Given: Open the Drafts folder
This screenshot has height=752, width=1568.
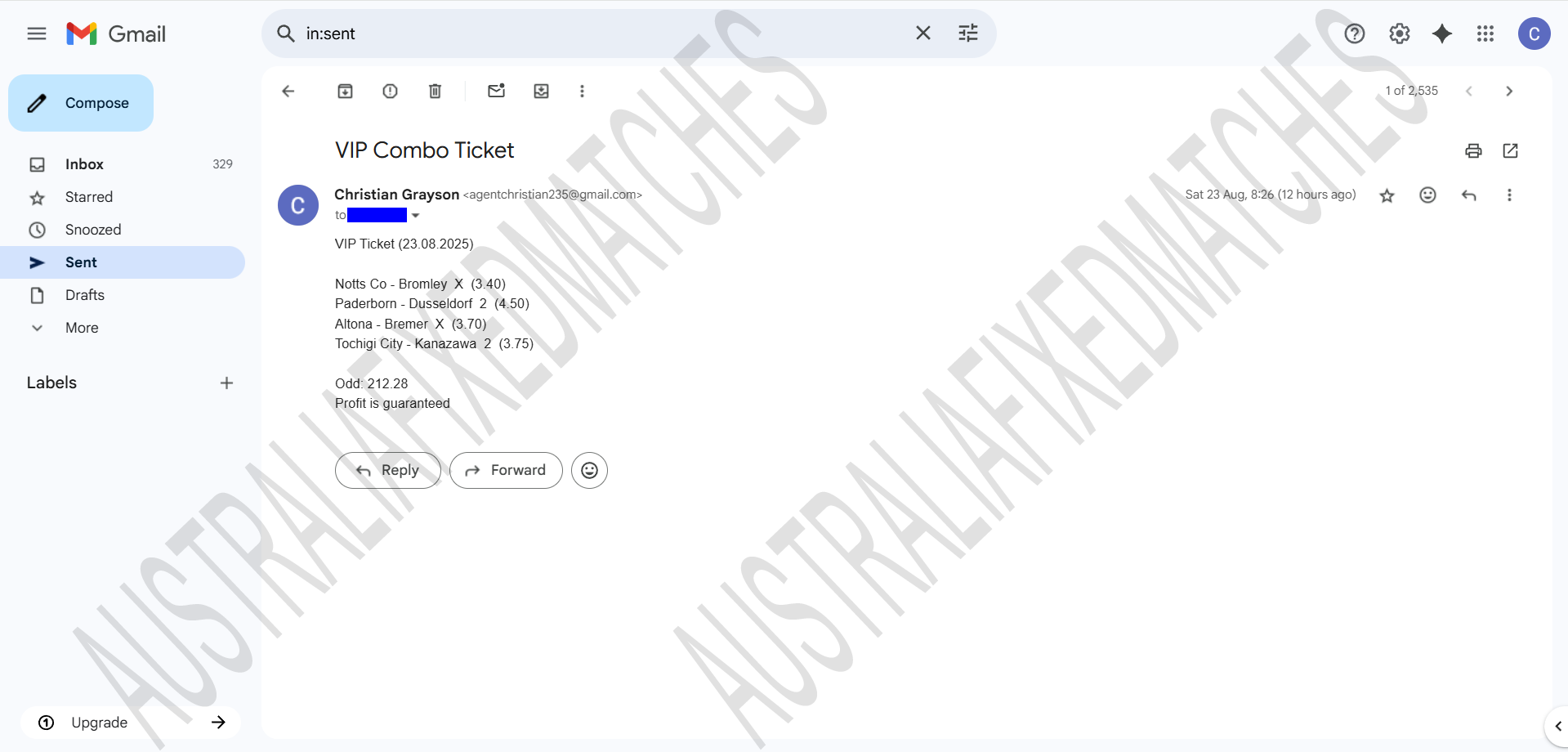Looking at the screenshot, I should pyautogui.click(x=123, y=295).
